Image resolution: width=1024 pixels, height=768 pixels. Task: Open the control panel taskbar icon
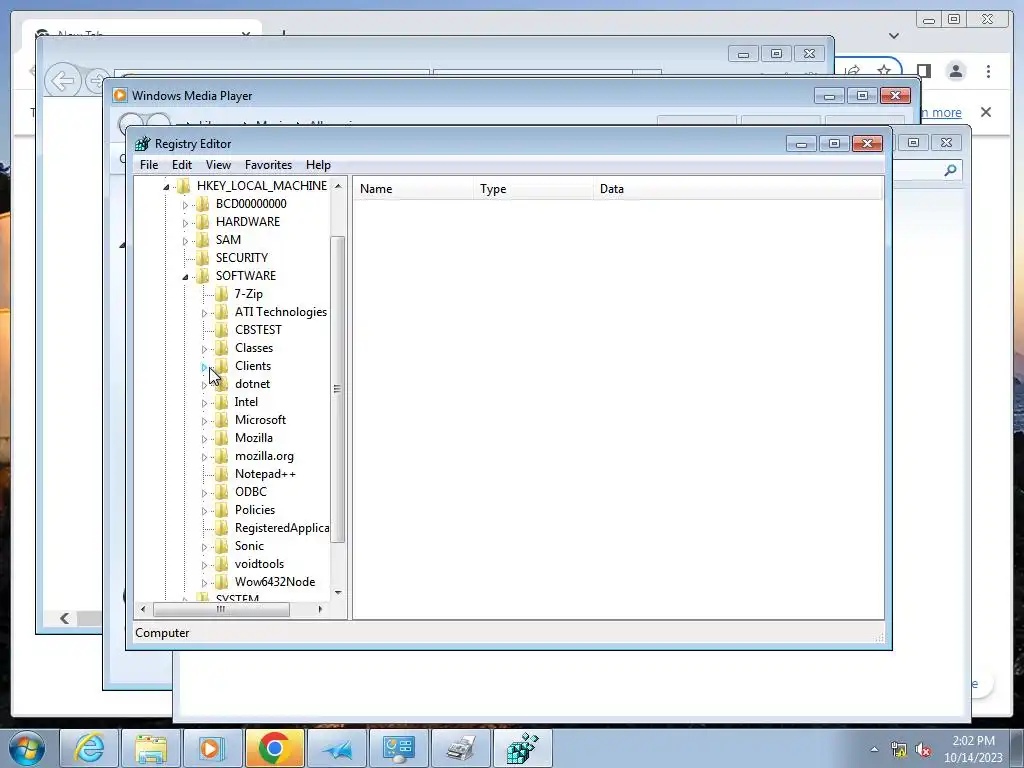click(x=398, y=748)
